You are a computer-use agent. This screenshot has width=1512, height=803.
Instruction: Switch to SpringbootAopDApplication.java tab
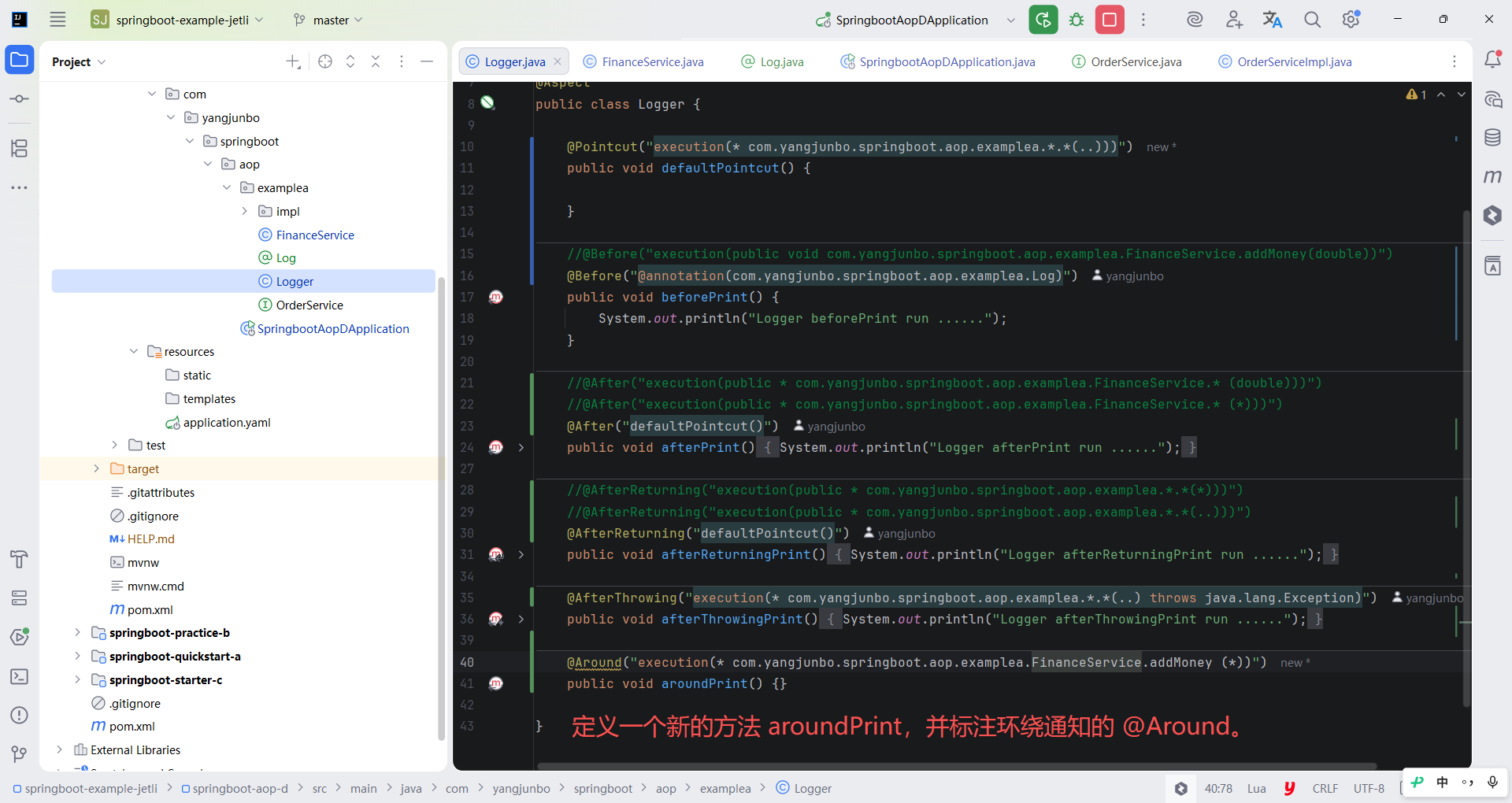pos(938,61)
